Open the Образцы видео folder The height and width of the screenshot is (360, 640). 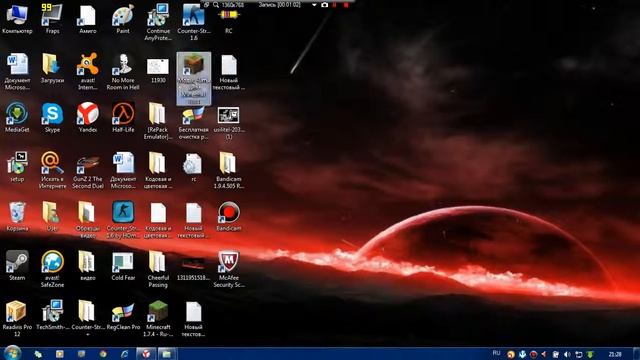pyautogui.click(x=88, y=219)
